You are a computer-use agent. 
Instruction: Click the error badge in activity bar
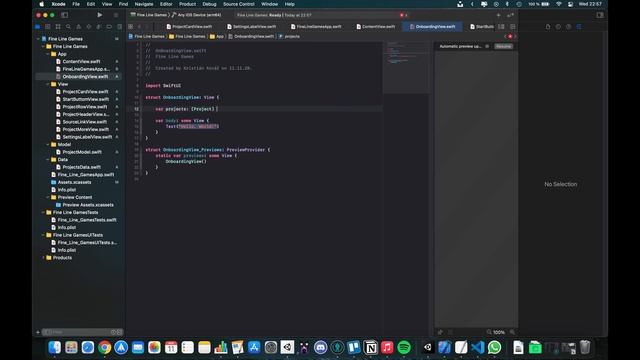[x=403, y=15]
